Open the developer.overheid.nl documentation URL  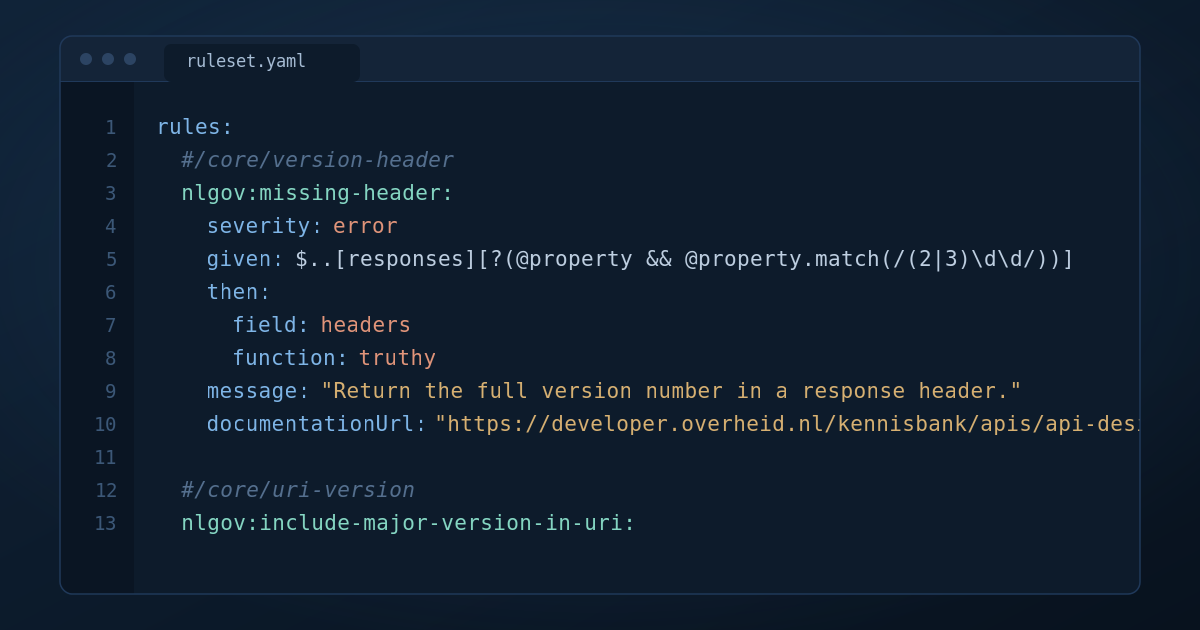[x=787, y=424]
